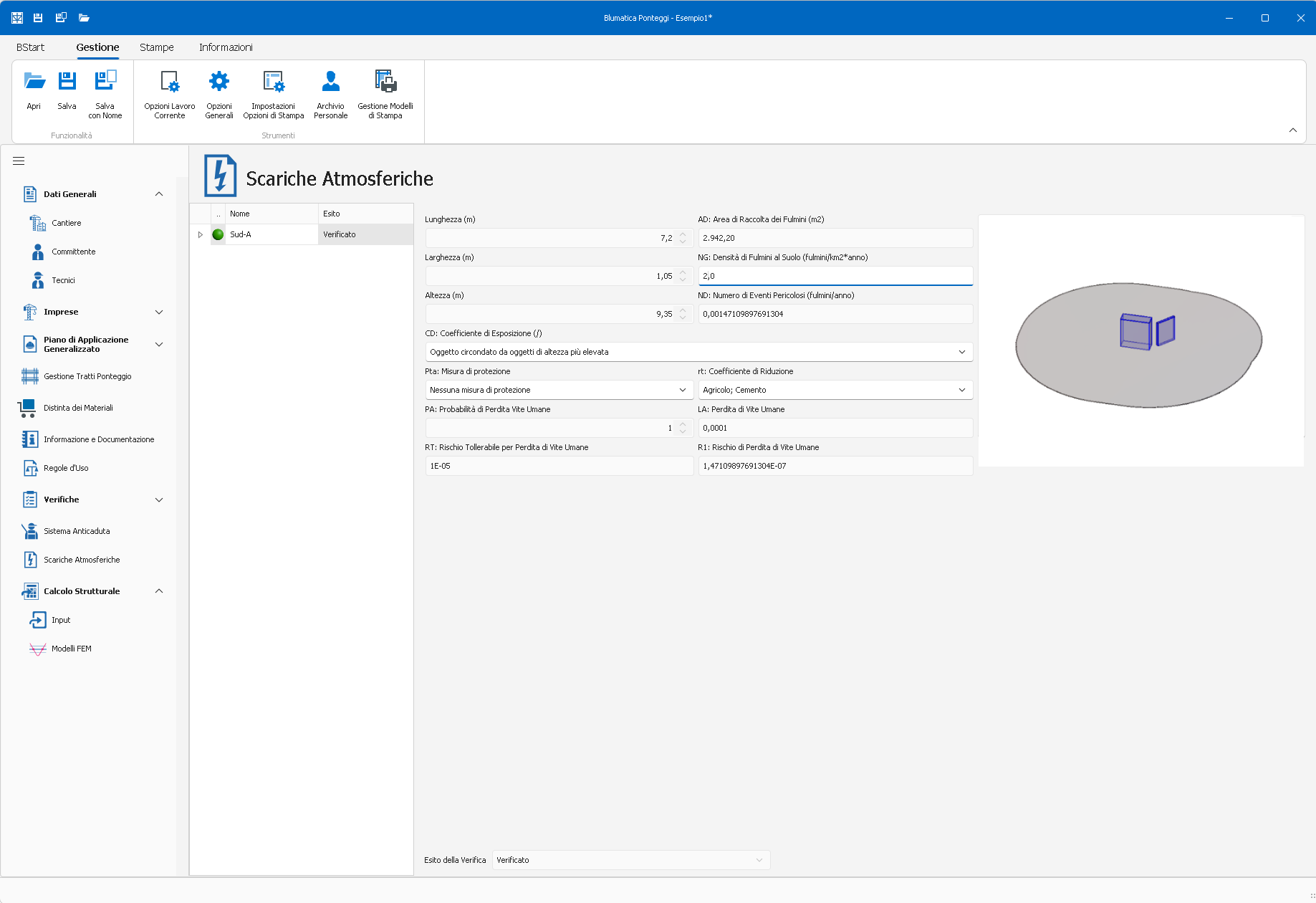Open Impostazioni Opzioni di Stampa
The image size is (1316, 903).
274,82
